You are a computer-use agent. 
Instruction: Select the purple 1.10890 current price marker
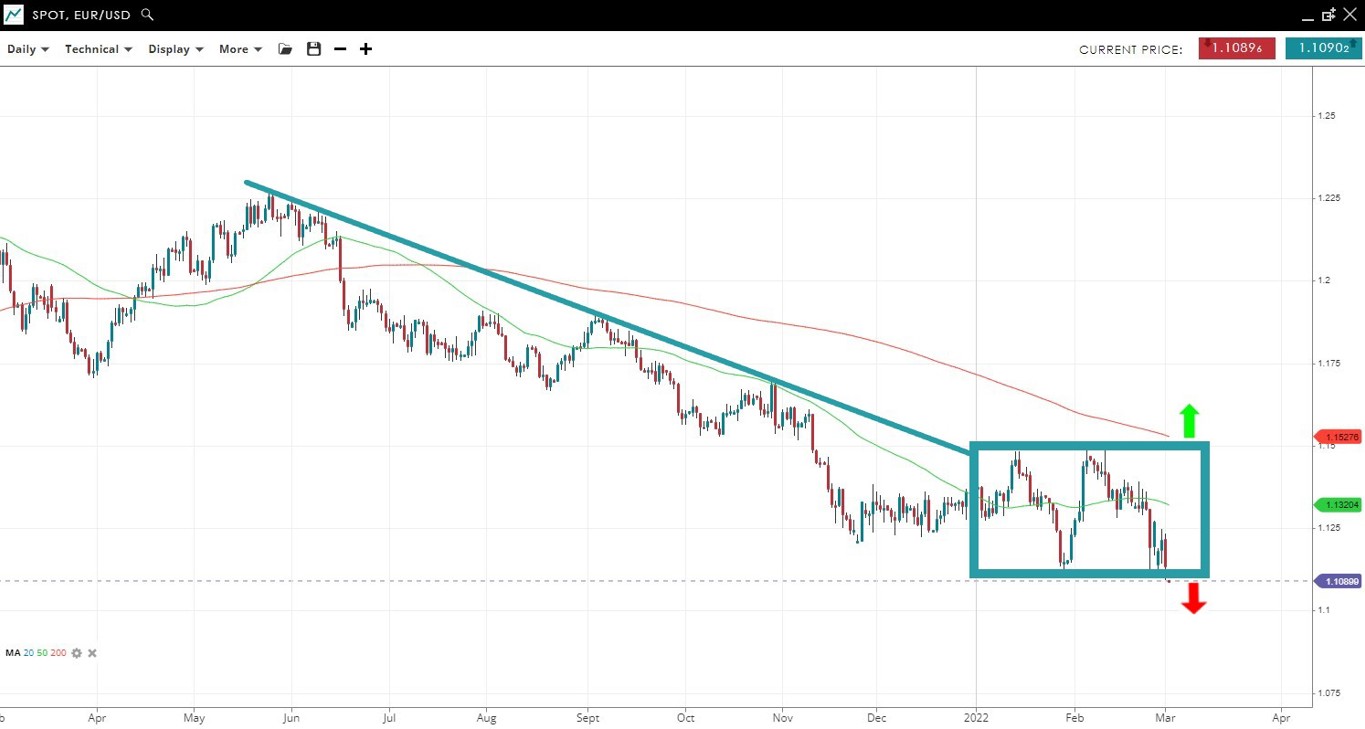[x=1341, y=581]
